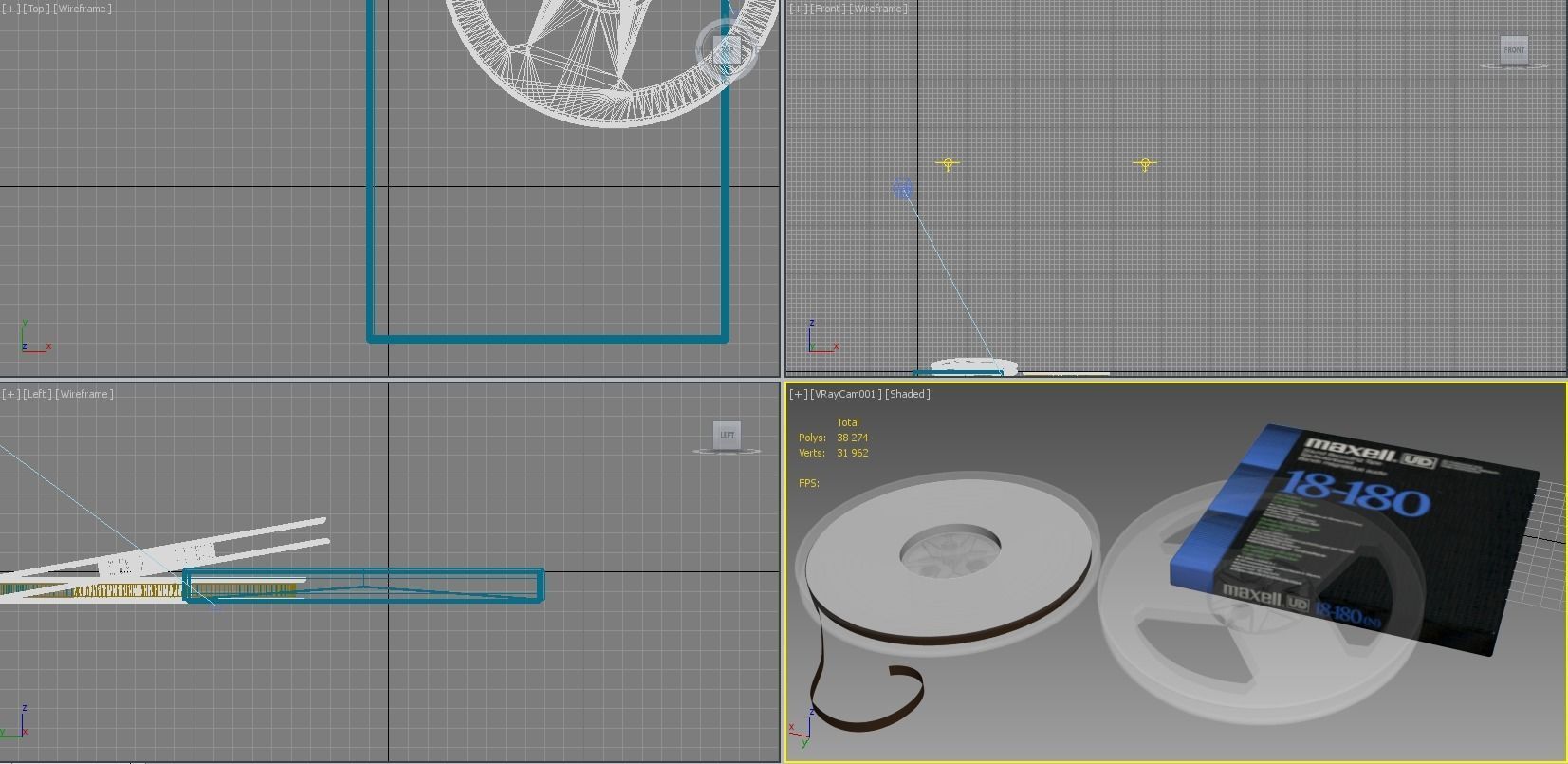Open the camera viewport [+] general menu

tap(799, 394)
